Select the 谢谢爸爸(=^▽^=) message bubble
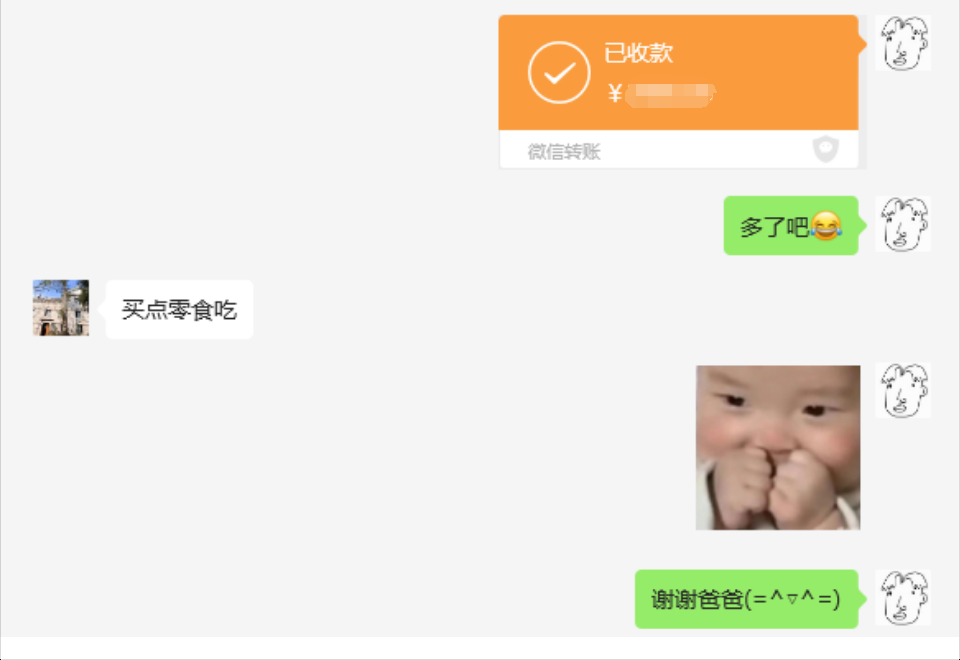 pyautogui.click(x=746, y=599)
